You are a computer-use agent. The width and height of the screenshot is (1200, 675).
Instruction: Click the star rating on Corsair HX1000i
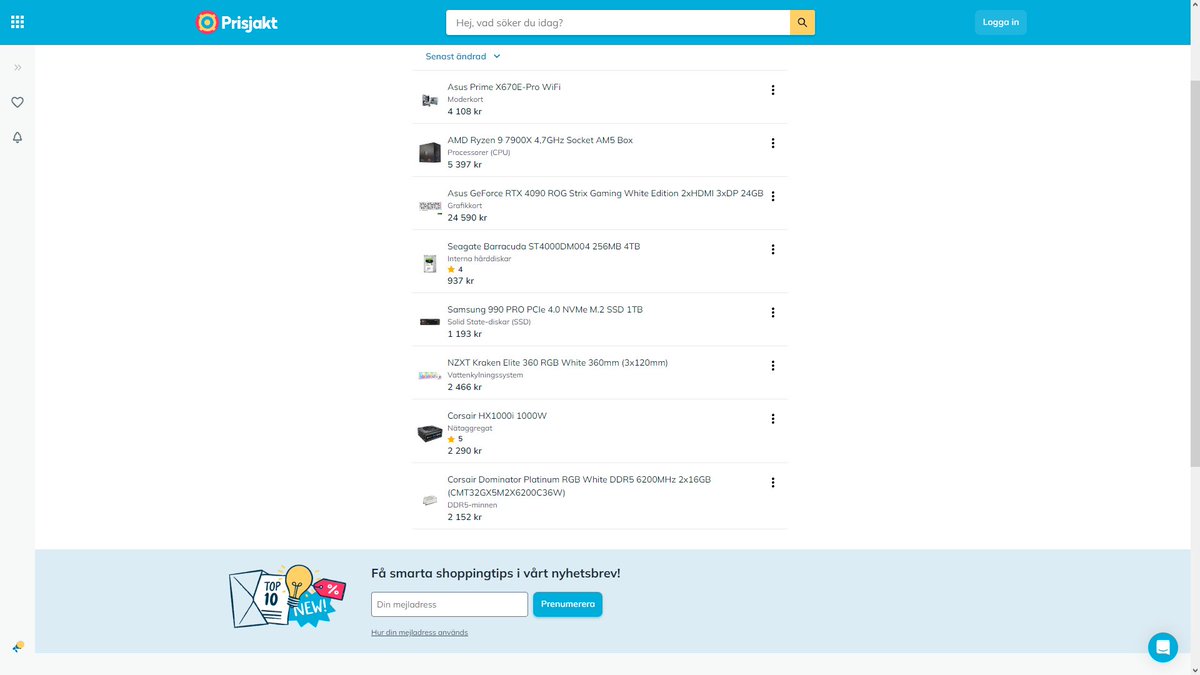point(455,439)
